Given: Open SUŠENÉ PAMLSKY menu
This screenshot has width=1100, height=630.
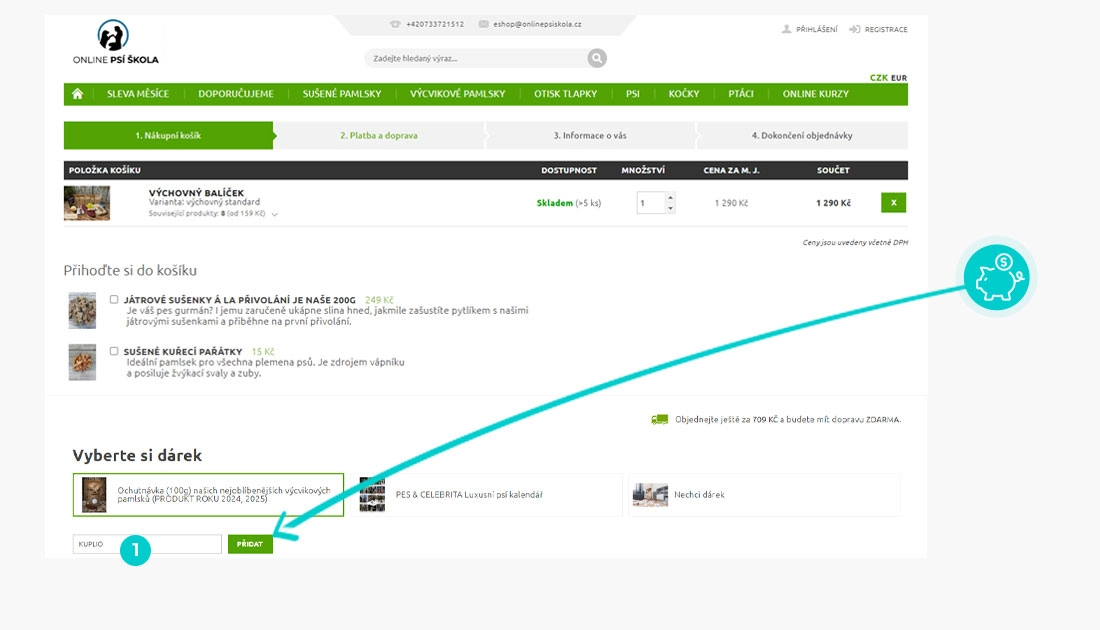Looking at the screenshot, I should coord(342,94).
